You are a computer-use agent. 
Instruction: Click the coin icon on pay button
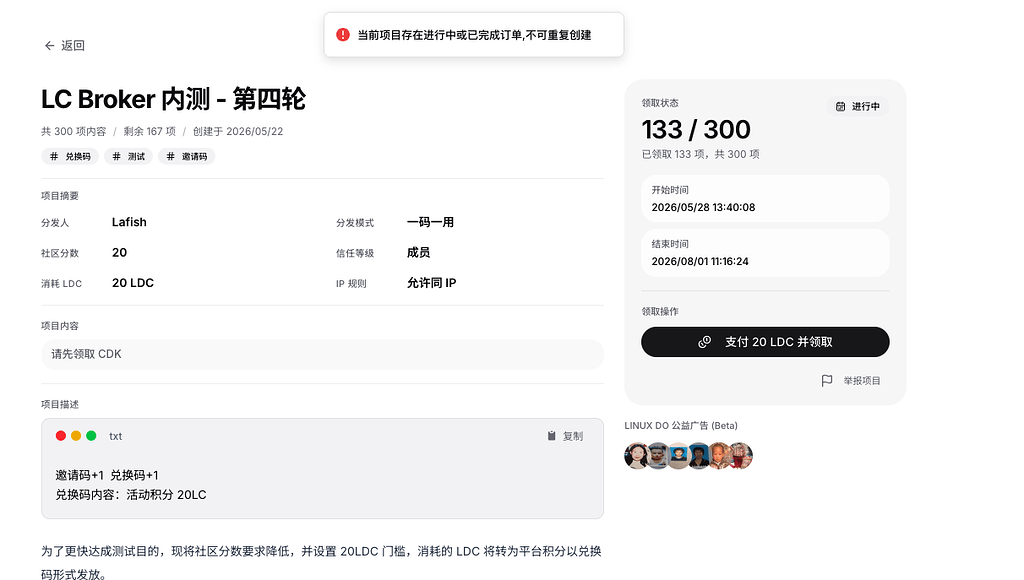[704, 342]
